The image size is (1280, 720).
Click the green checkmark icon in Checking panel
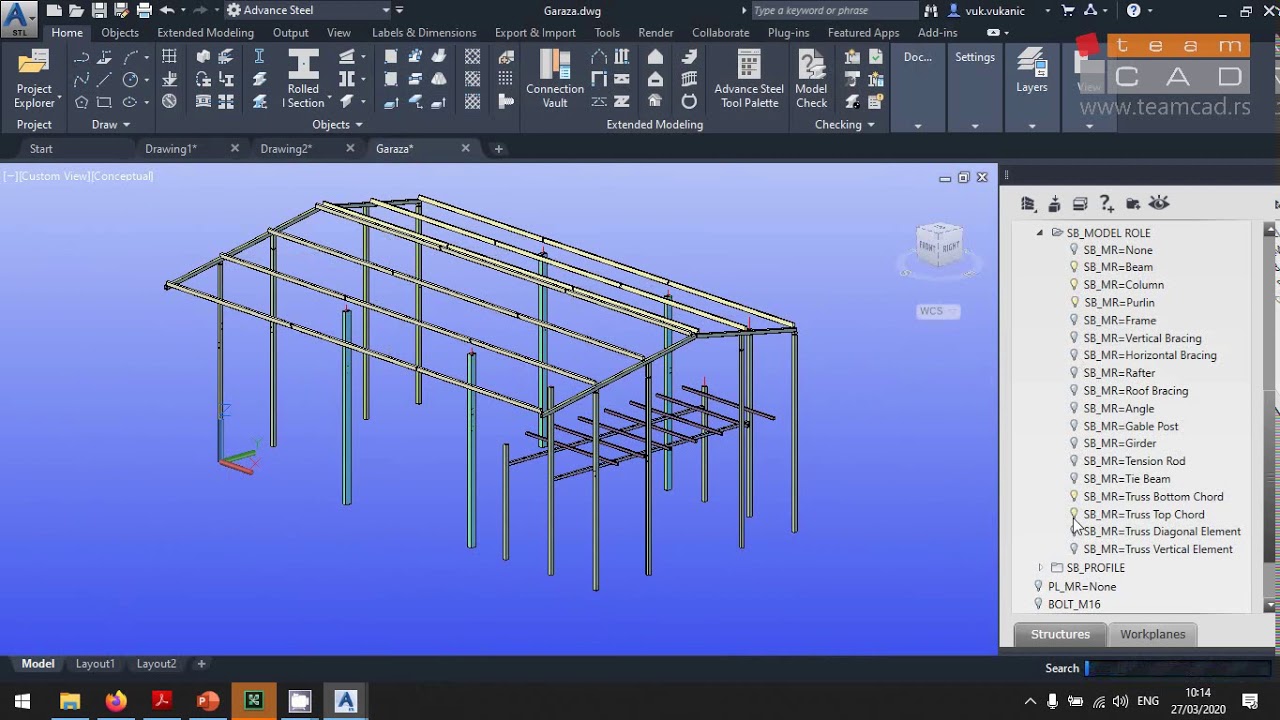pyautogui.click(x=876, y=57)
